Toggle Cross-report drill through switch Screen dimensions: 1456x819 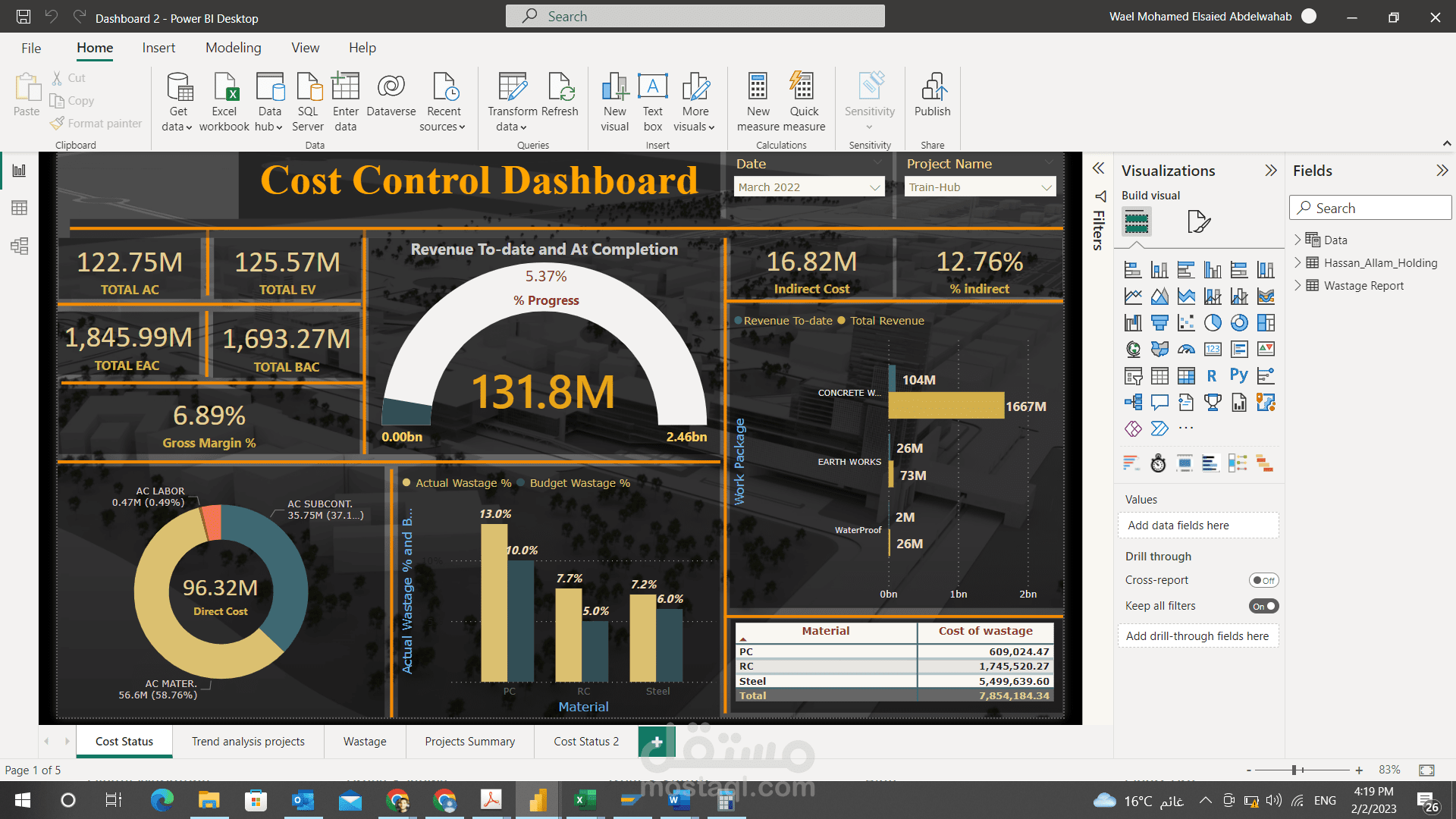[x=1263, y=580]
